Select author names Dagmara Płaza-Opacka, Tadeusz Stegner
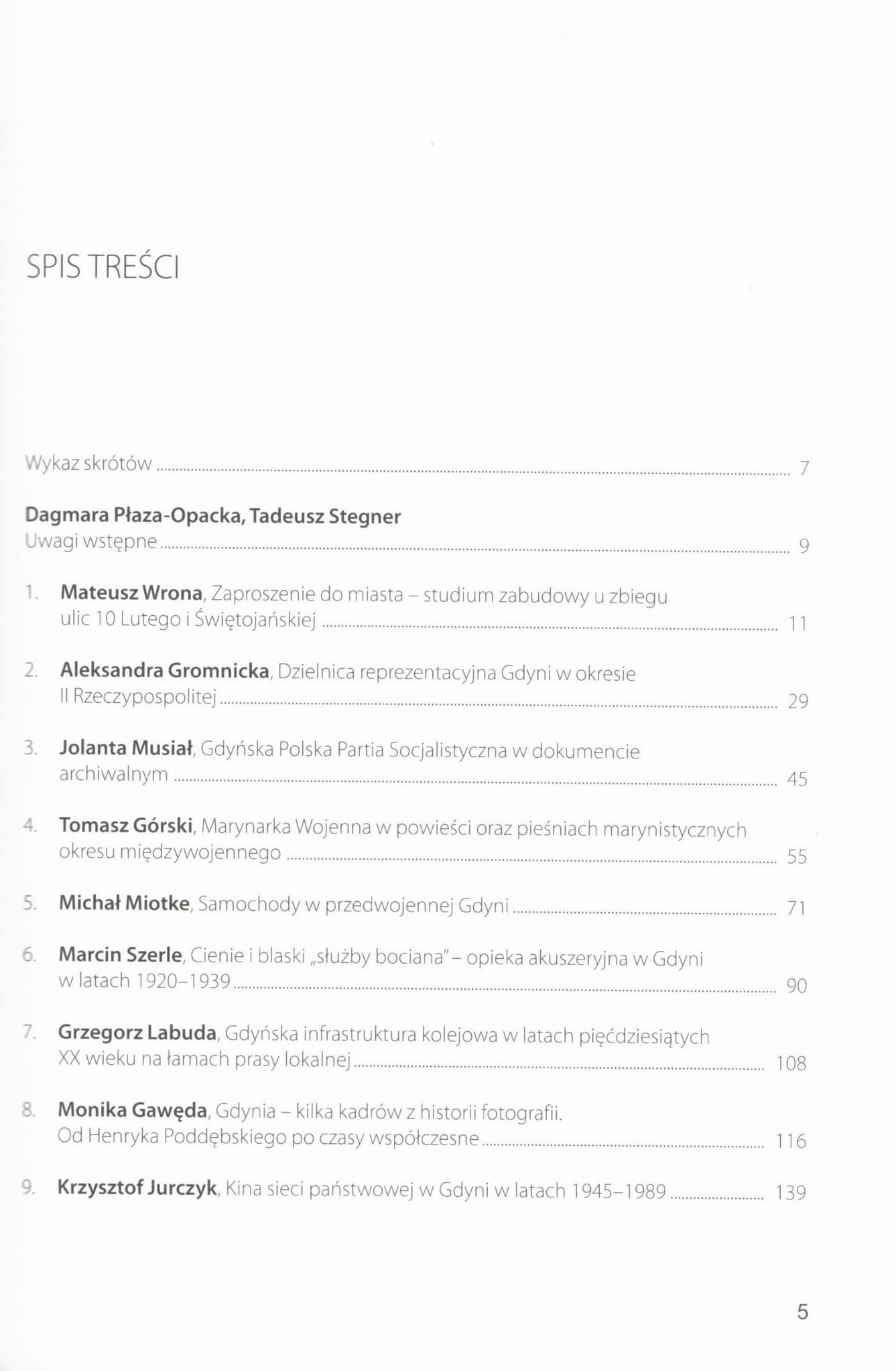The width and height of the screenshot is (896, 1371). point(213,516)
